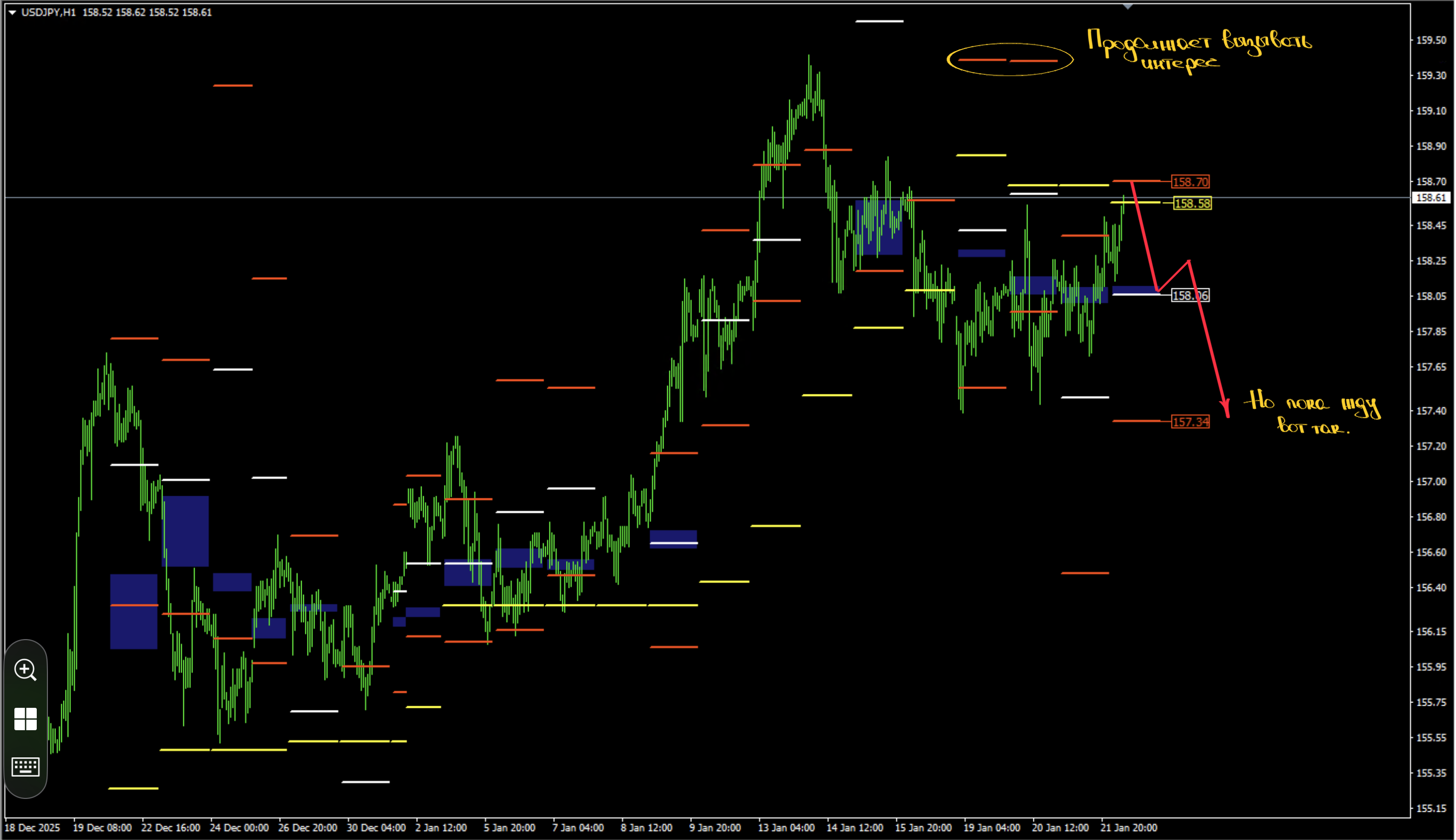Screen dimensions: 1456x840
Task: Click the 156.40 value on the price scale
Action: coord(1432,587)
